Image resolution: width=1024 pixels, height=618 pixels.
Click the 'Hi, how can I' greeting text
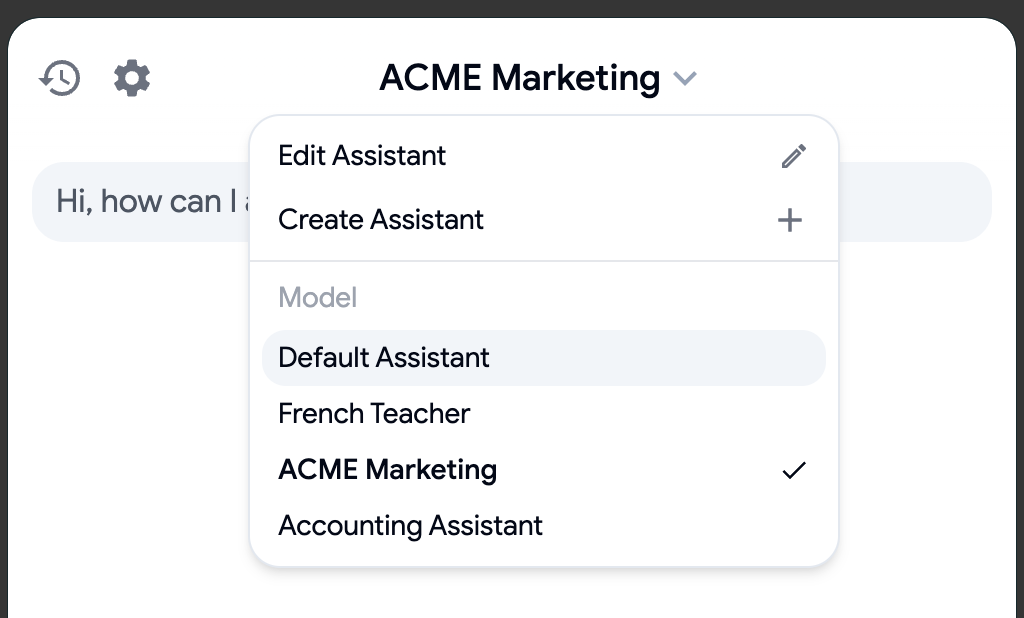coord(140,202)
